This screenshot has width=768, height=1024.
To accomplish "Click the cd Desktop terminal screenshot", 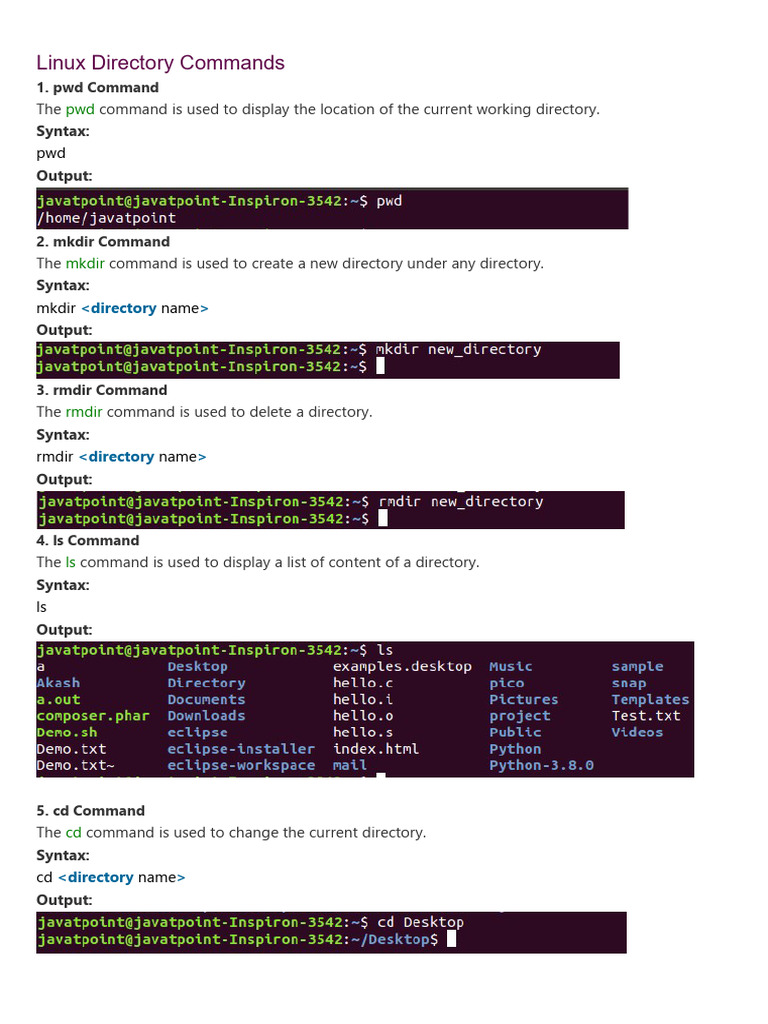I will 331,931.
